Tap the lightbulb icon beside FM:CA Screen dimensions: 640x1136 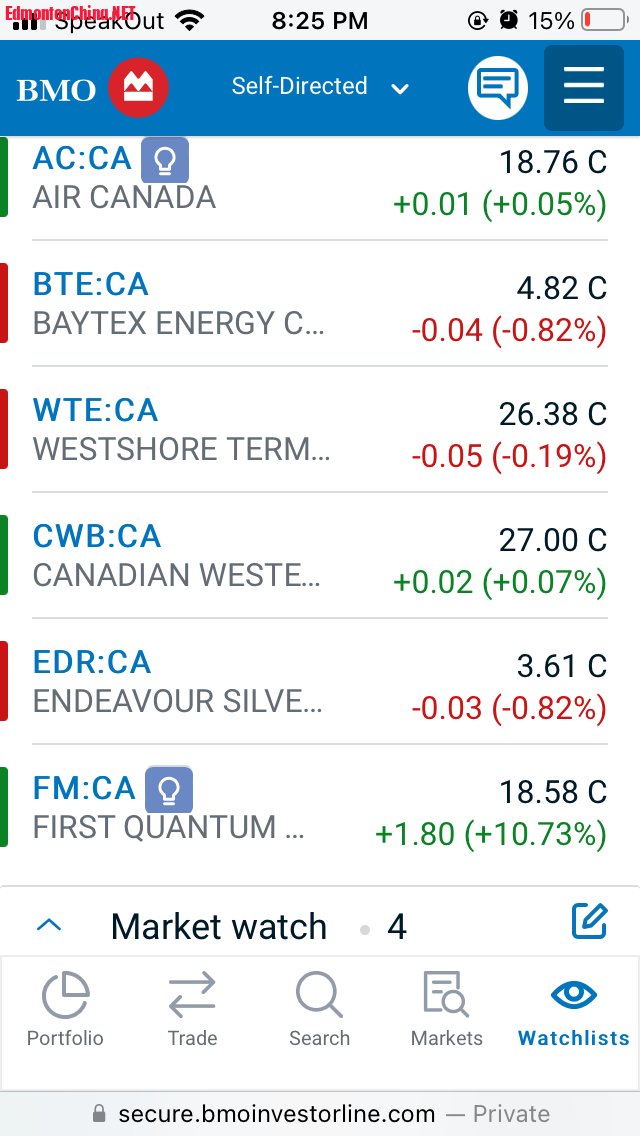click(x=169, y=790)
